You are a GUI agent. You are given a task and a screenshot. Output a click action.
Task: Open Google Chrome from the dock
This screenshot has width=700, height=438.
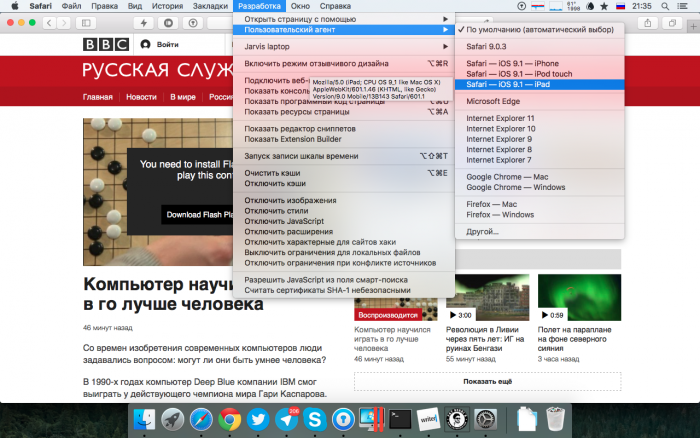coord(229,419)
